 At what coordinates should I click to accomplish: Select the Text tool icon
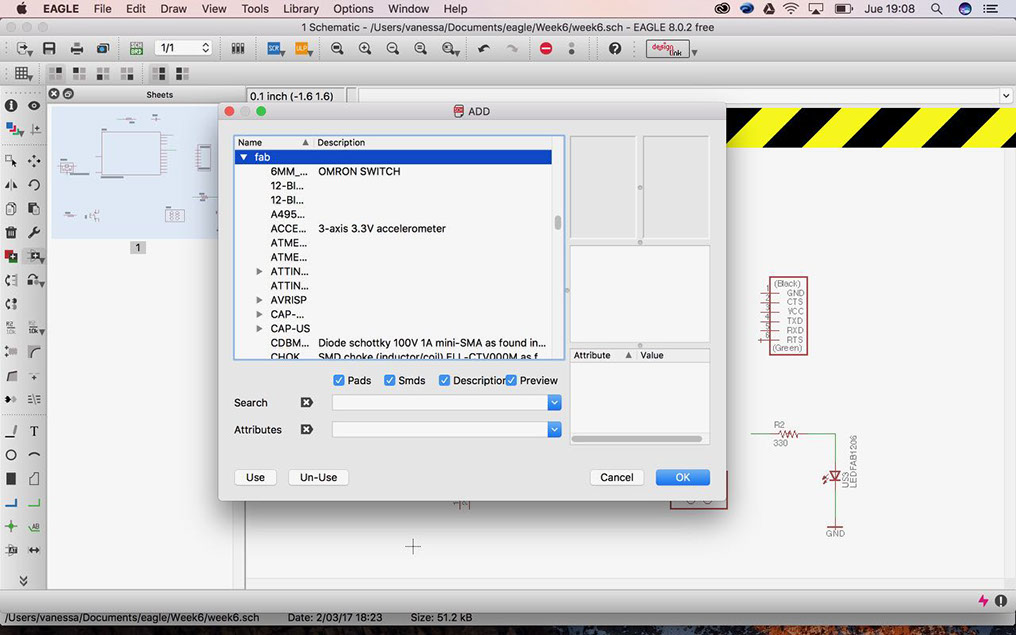[34, 431]
